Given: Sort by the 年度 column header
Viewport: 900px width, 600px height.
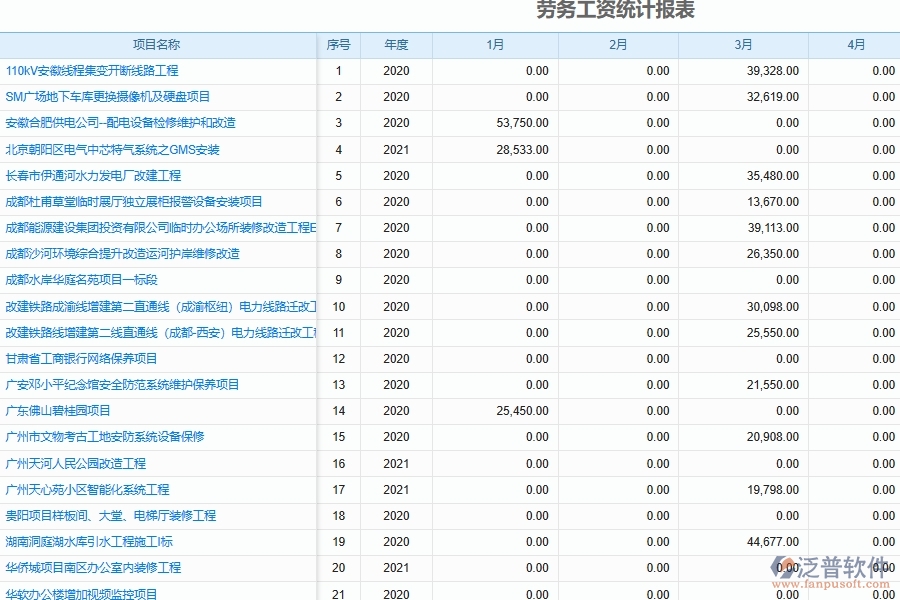Looking at the screenshot, I should pyautogui.click(x=394, y=44).
